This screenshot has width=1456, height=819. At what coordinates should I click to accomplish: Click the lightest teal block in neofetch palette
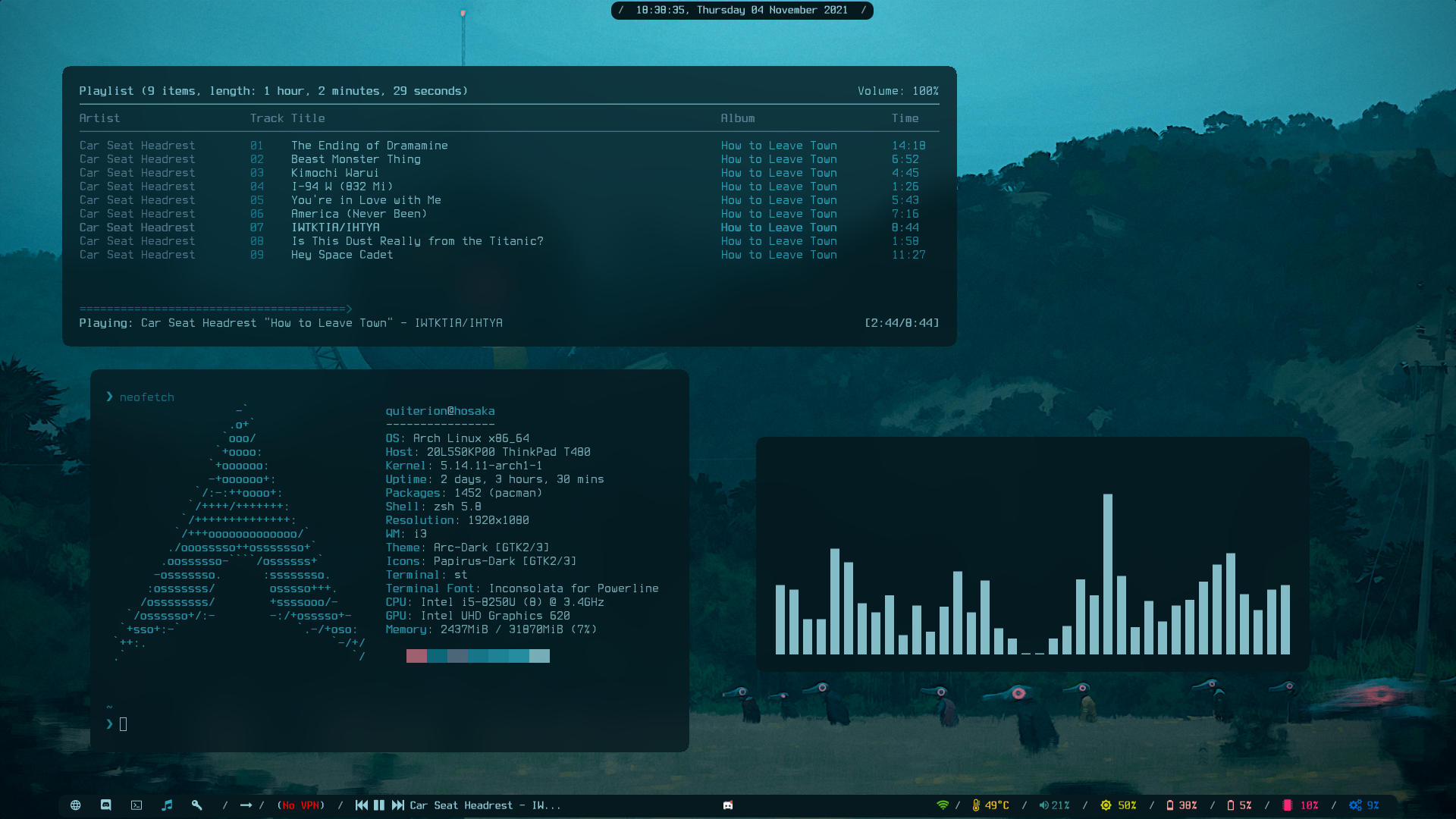point(539,656)
